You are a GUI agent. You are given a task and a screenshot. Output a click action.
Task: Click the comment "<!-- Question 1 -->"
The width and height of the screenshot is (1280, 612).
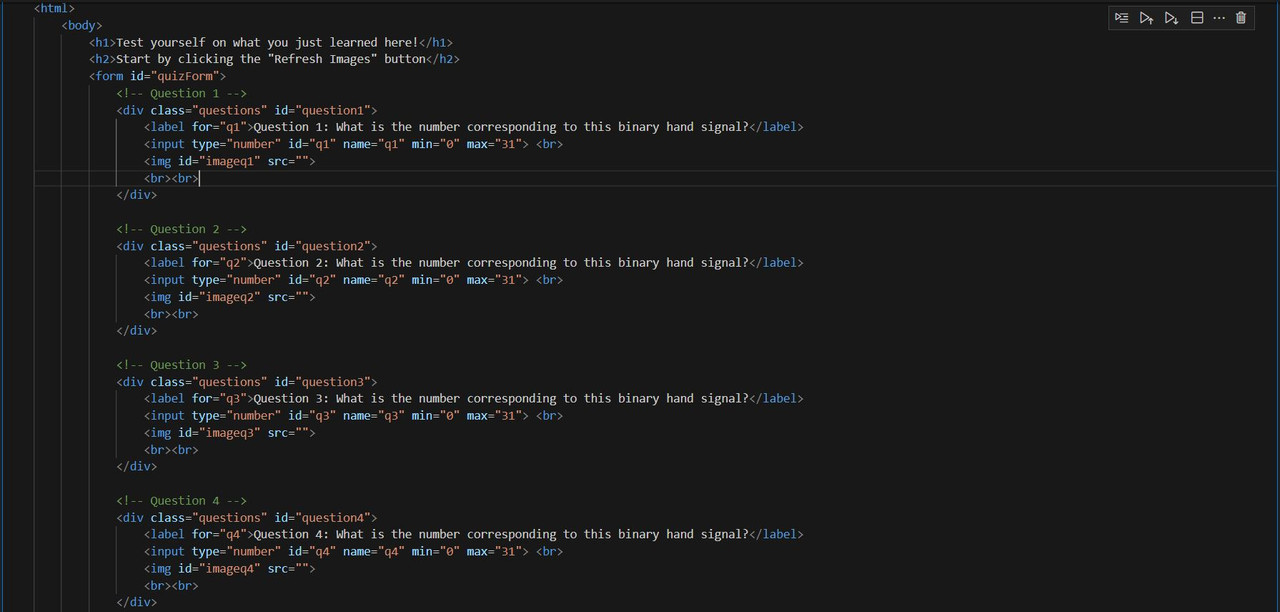(x=181, y=93)
